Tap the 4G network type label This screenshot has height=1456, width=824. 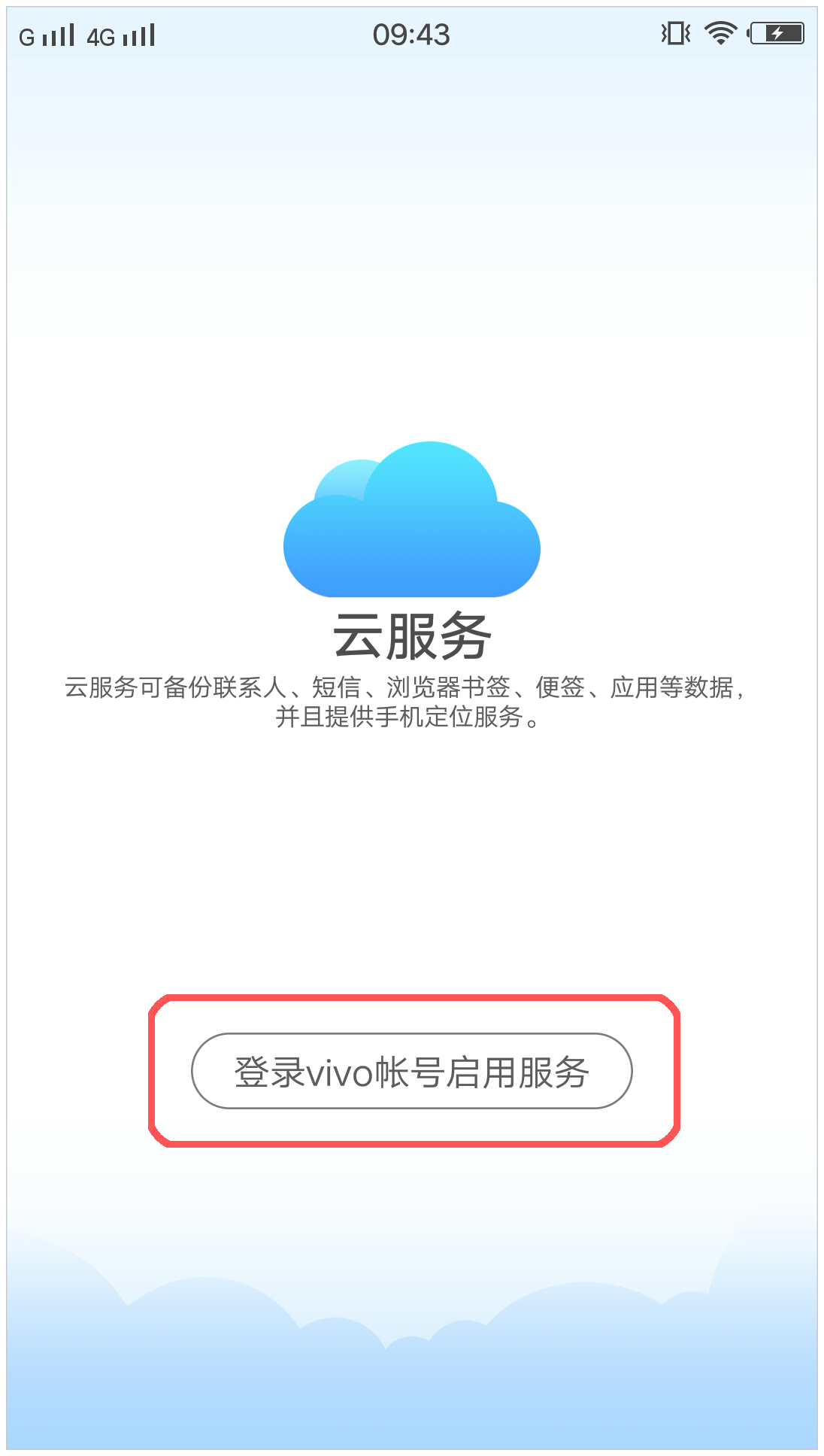(101, 38)
